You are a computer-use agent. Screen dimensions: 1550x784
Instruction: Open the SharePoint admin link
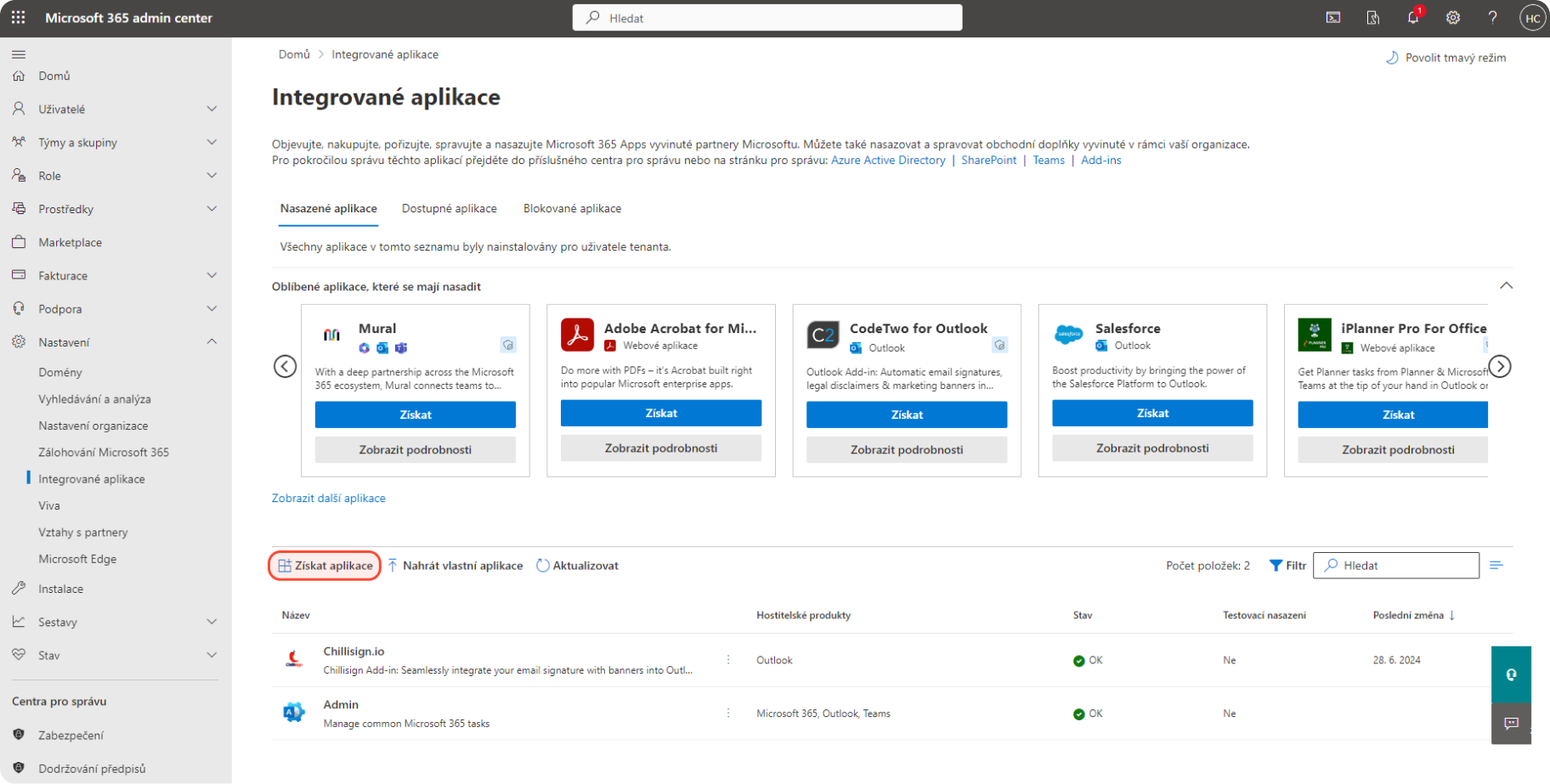pos(988,160)
